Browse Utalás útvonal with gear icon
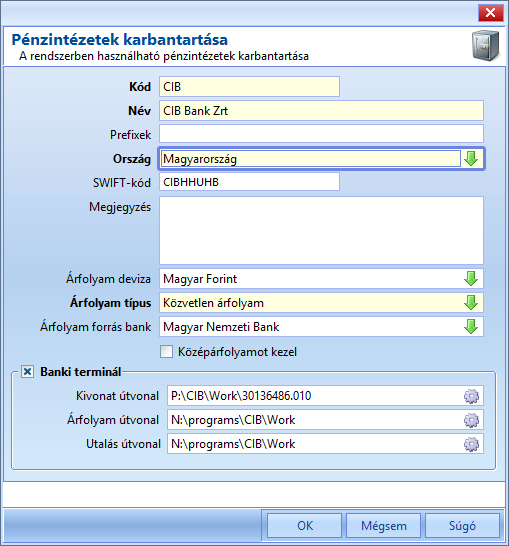 tap(471, 444)
